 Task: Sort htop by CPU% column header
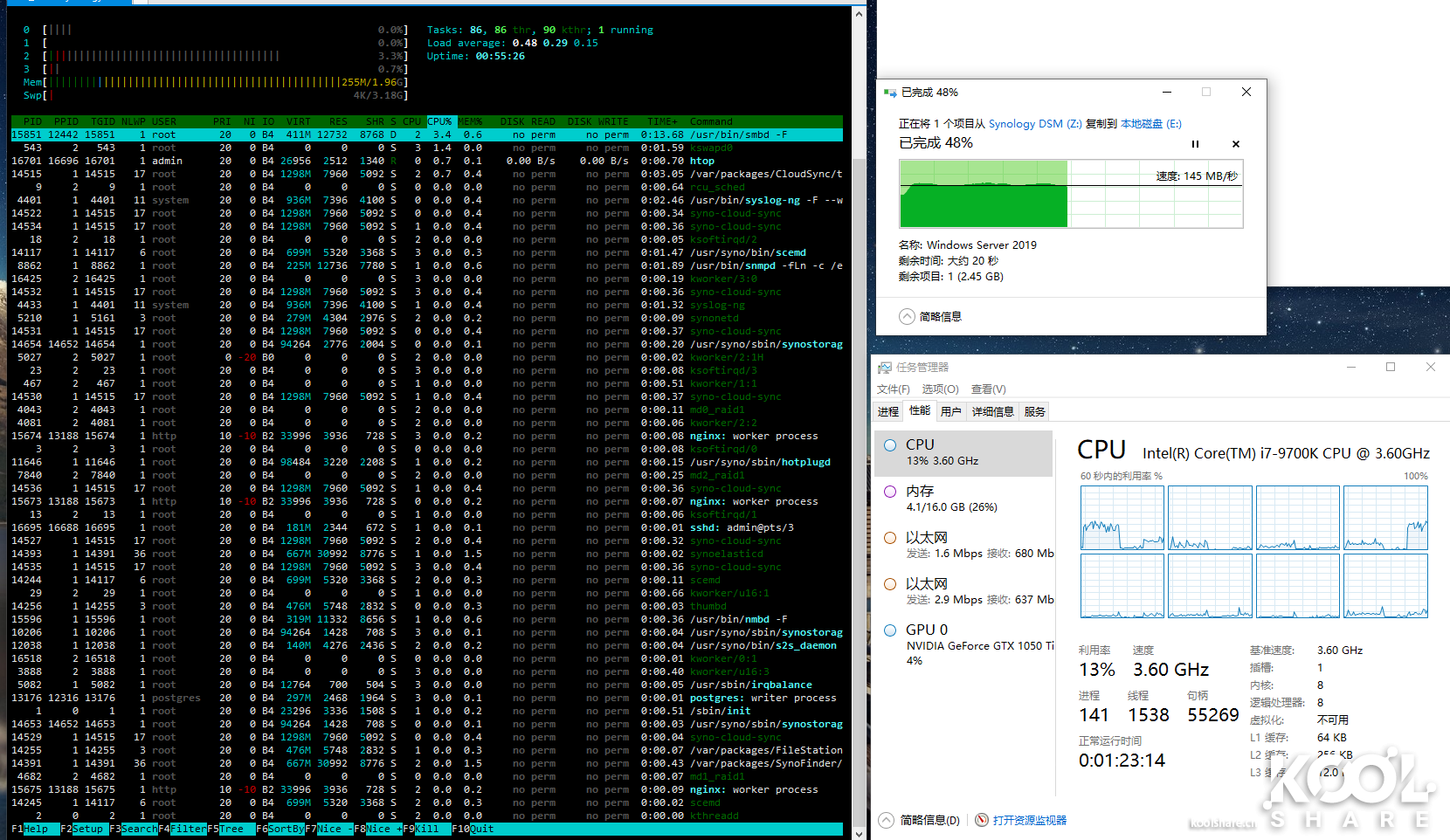click(x=439, y=122)
